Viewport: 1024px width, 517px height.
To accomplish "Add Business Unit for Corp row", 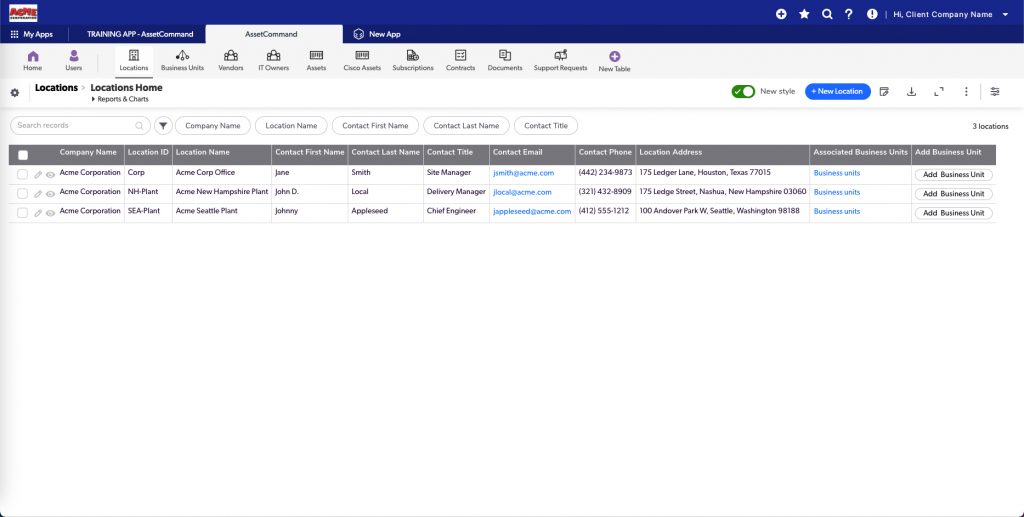I will coord(953,175).
